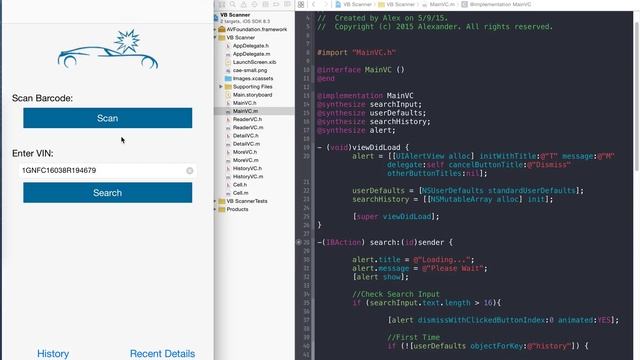The width and height of the screenshot is (640, 360).
Task: Select MainVC.h file
Action: pos(244,103)
